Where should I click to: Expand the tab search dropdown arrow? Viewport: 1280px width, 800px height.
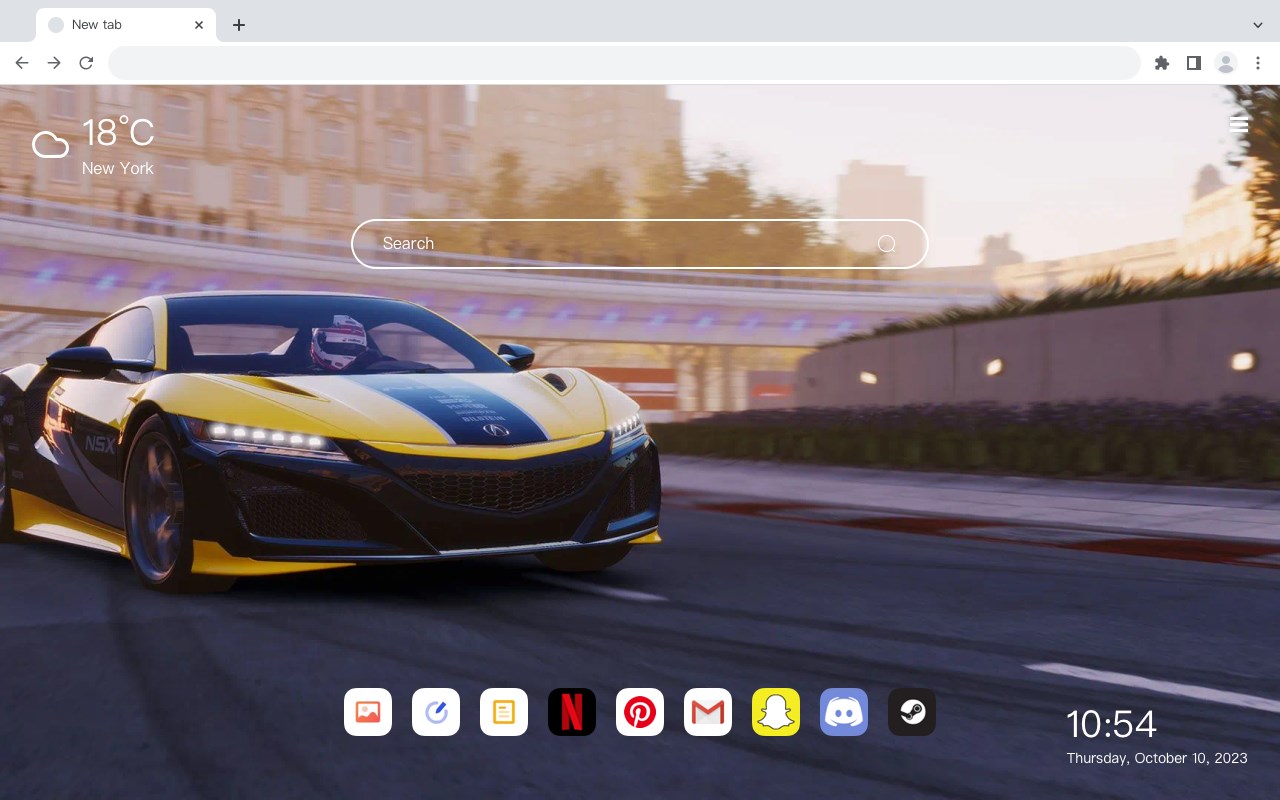1258,25
